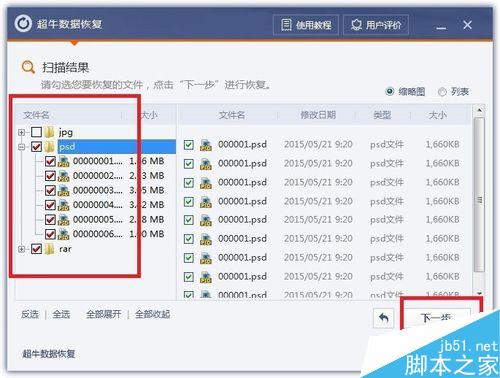Click 全选 select all link
Image resolution: width=500 pixels, height=378 pixels.
click(x=61, y=314)
